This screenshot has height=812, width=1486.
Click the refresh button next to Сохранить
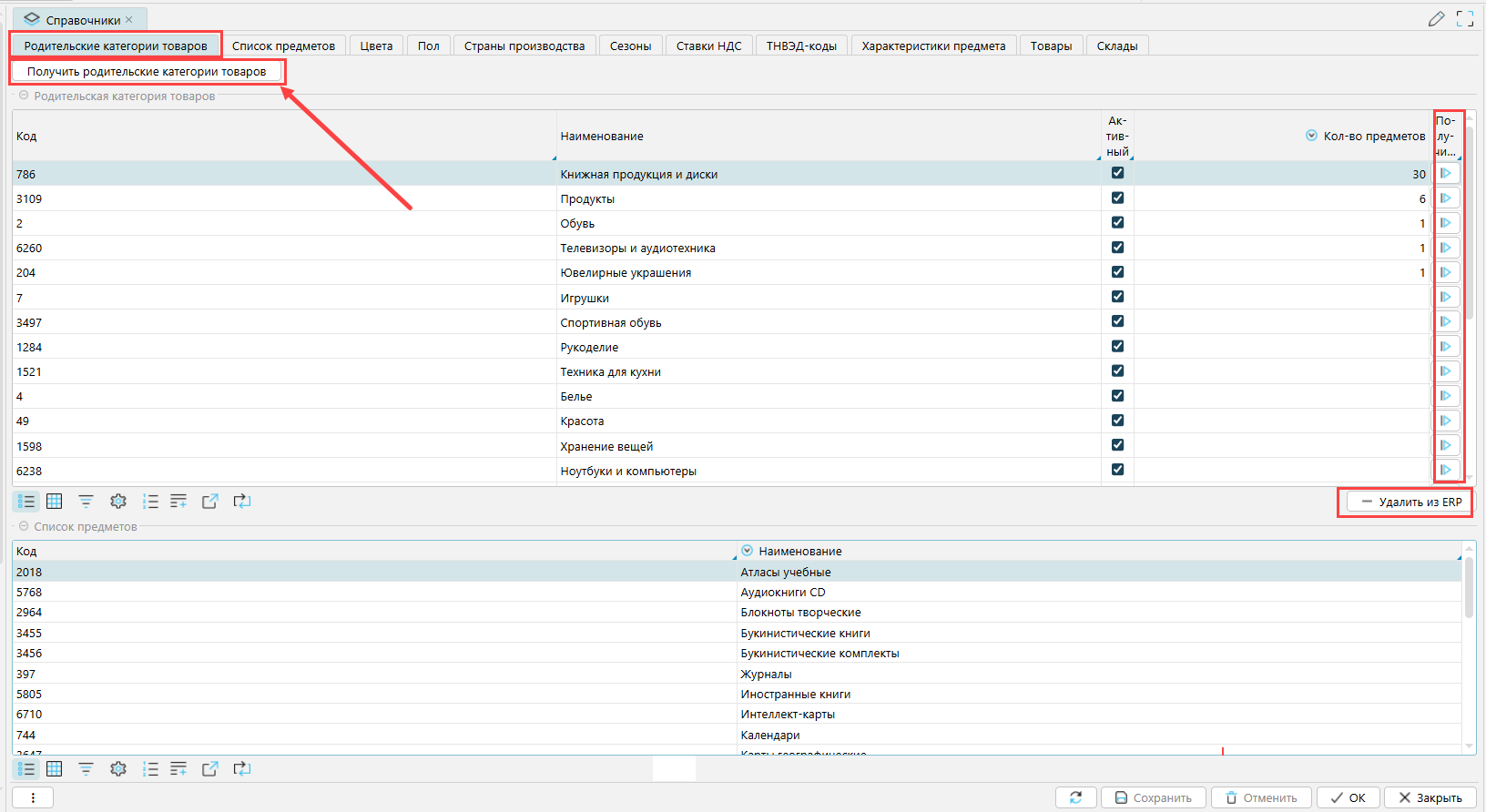pyautogui.click(x=1076, y=797)
